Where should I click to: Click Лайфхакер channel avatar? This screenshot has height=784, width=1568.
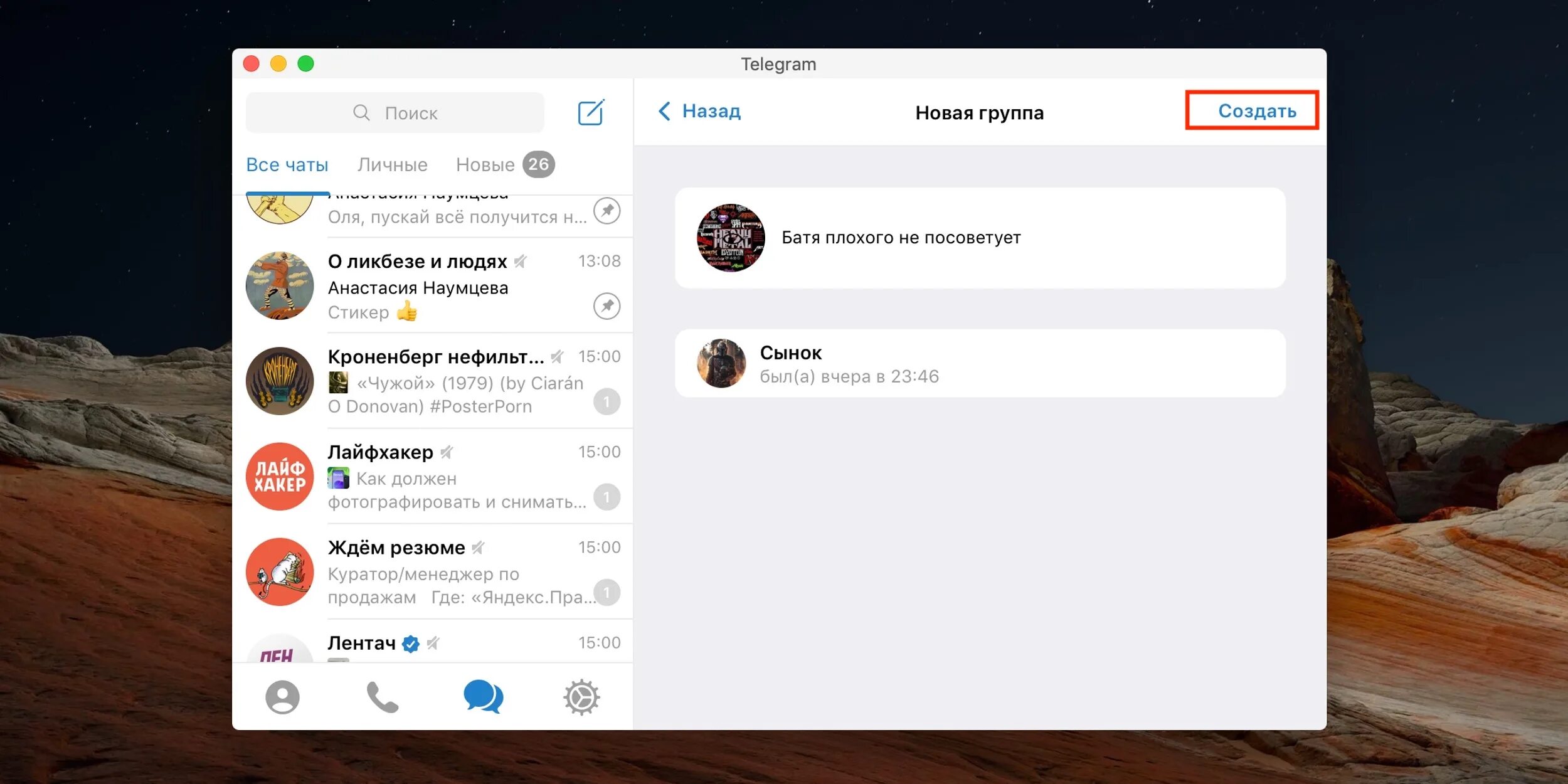point(280,477)
